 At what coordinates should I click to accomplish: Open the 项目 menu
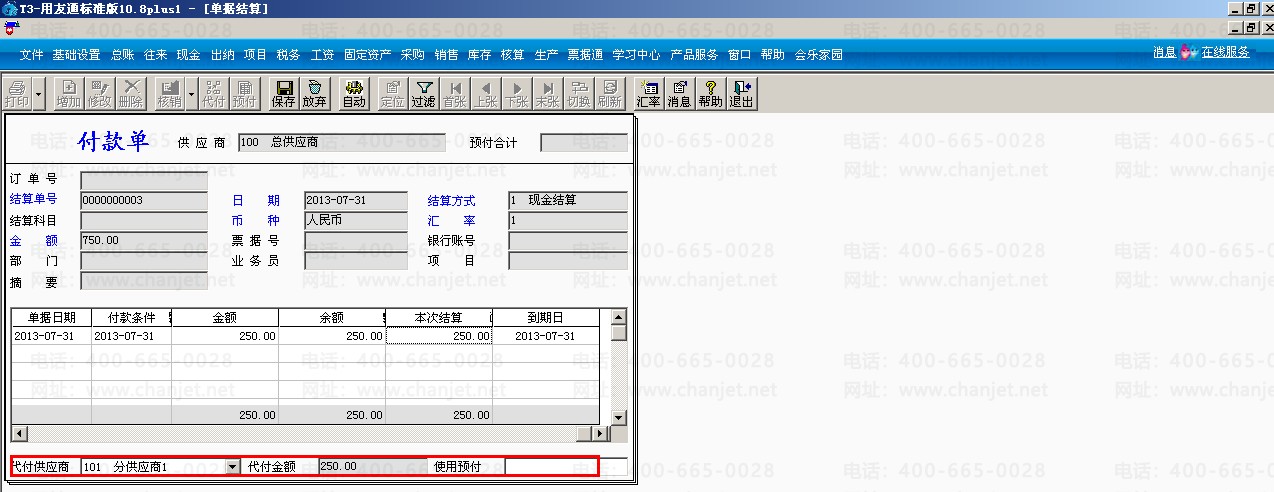click(255, 55)
